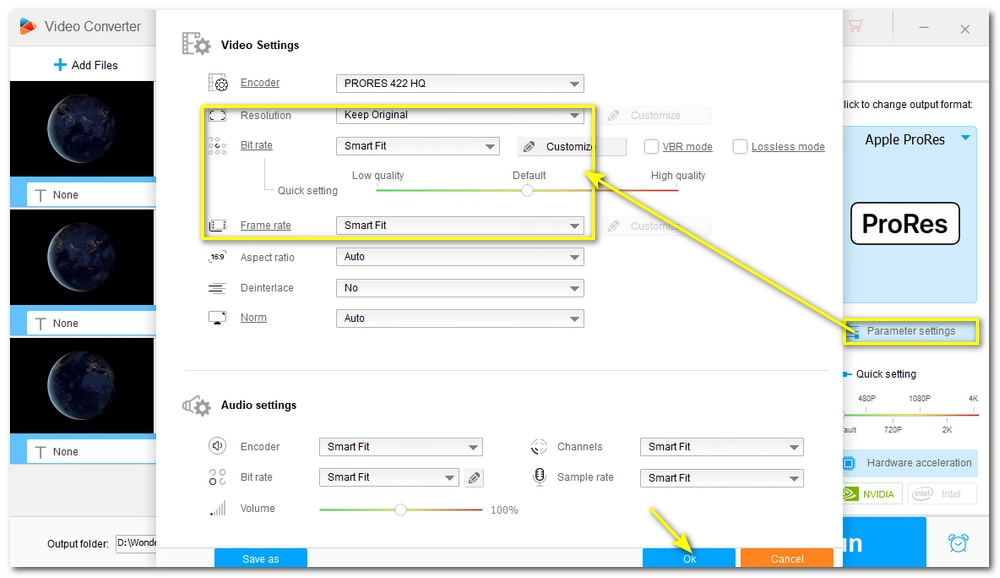This screenshot has height=578, width=1000.
Task: Click the Video Settings film gear icon
Action: click(x=196, y=44)
